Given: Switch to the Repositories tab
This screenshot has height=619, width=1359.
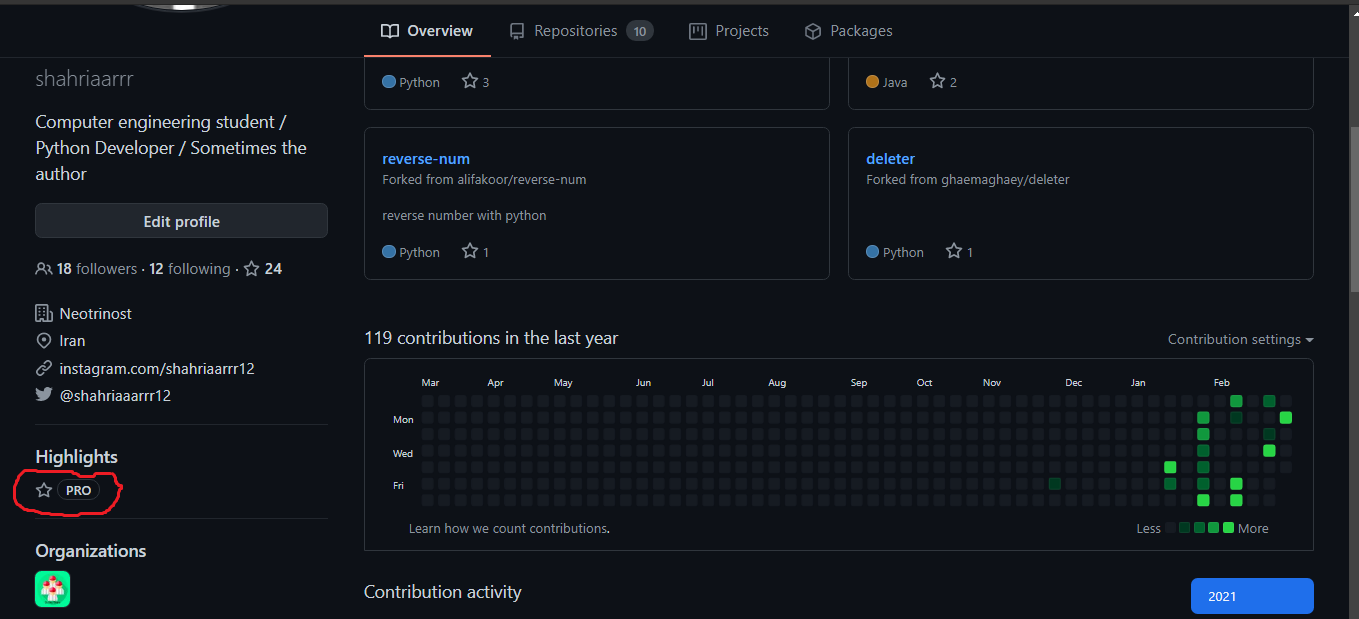Looking at the screenshot, I should [x=580, y=31].
